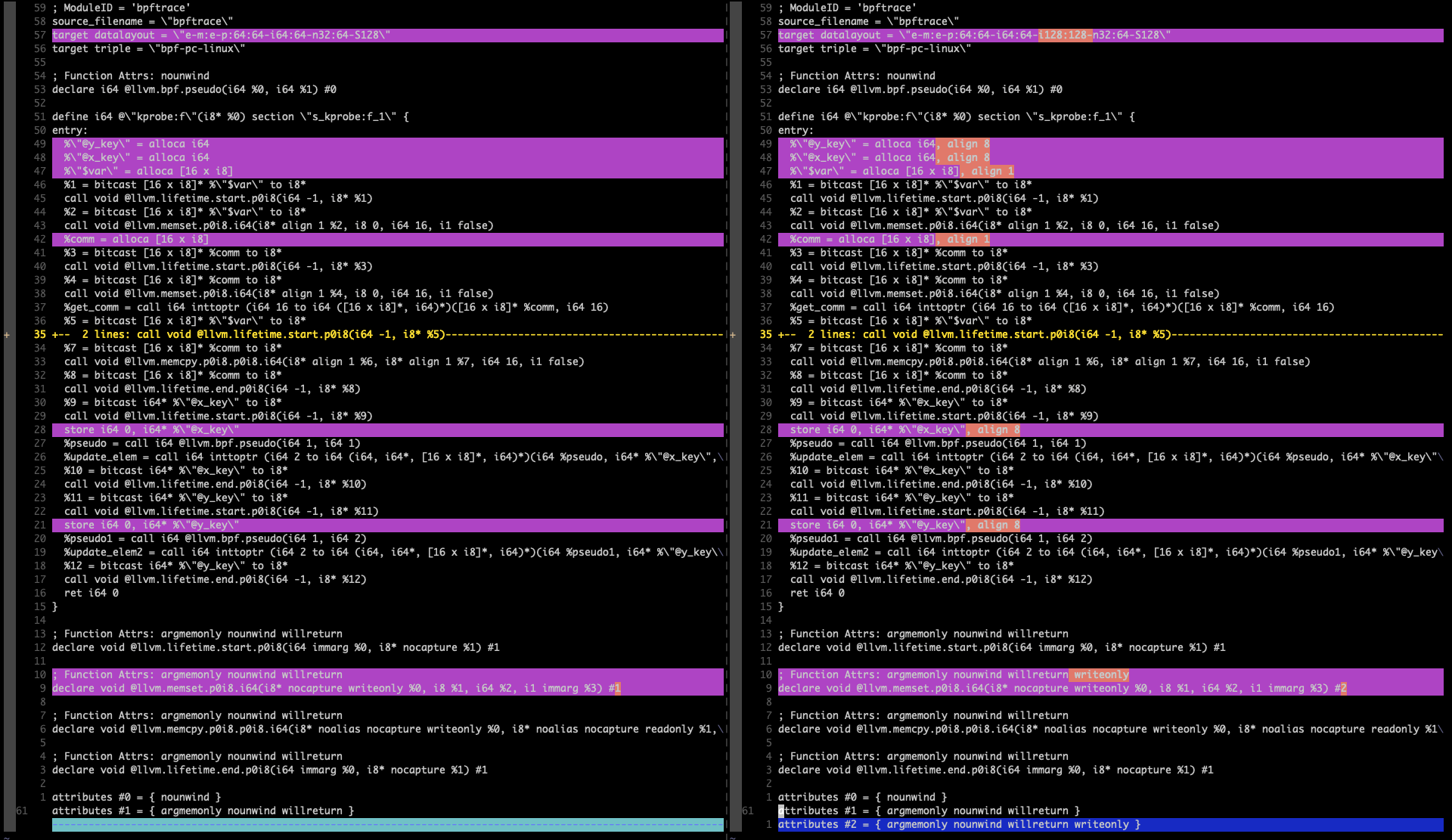Screen dimensions: 1452x840
Task: Click line number 61 in the left gutter
Action: pos(21,810)
